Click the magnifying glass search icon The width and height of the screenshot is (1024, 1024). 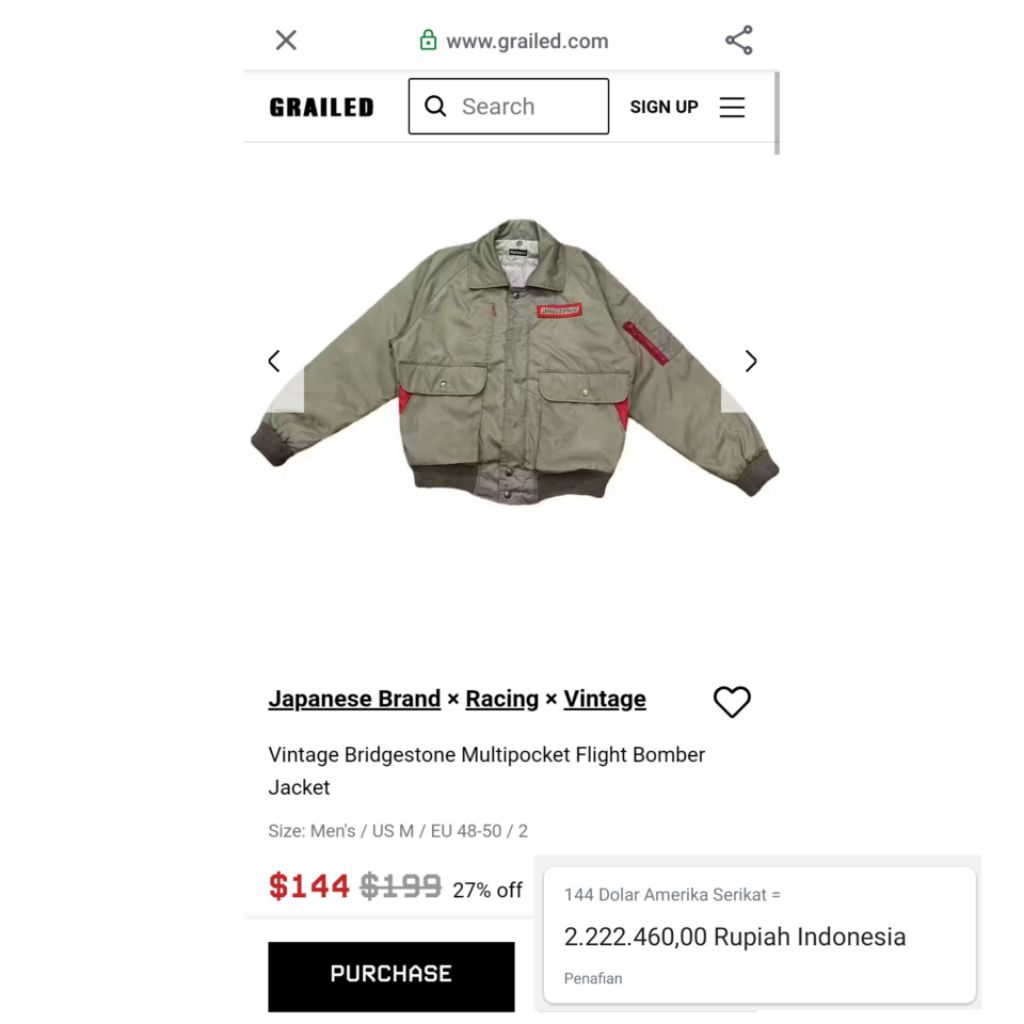pyautogui.click(x=435, y=106)
